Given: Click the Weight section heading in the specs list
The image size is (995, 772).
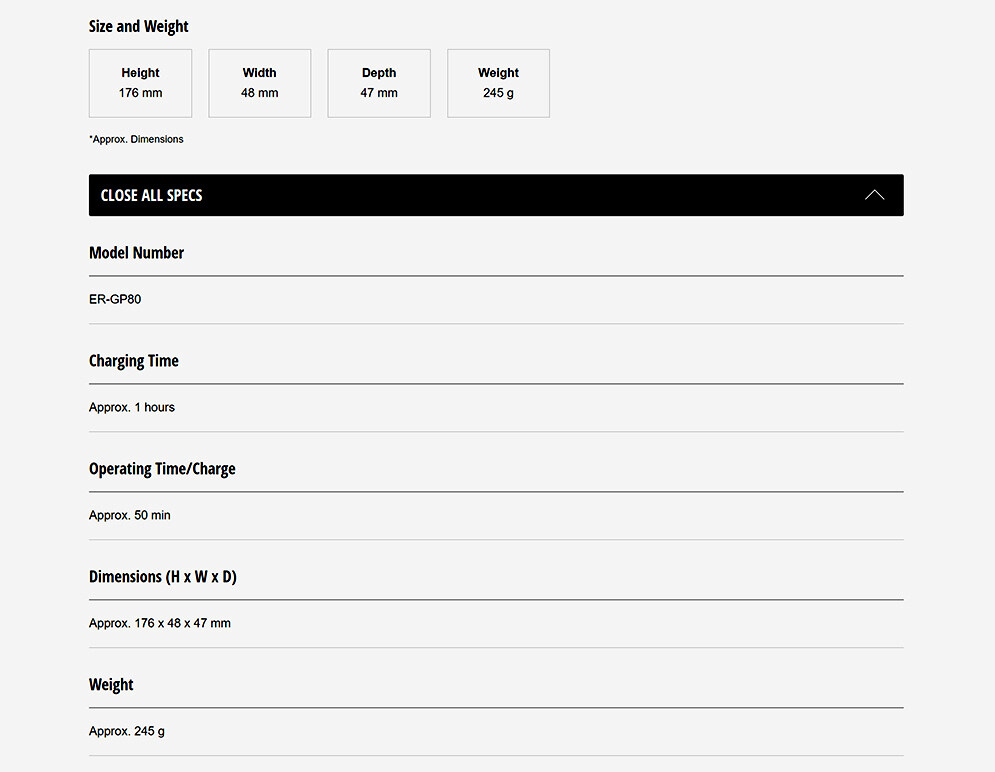Looking at the screenshot, I should pos(111,685).
